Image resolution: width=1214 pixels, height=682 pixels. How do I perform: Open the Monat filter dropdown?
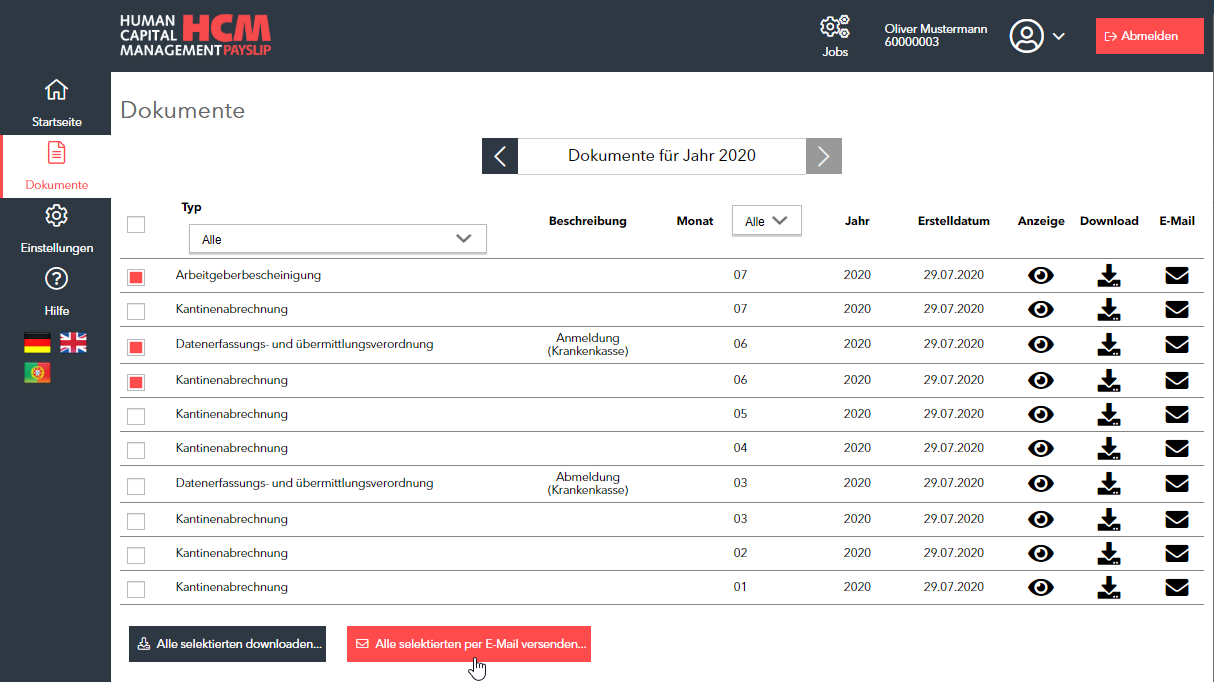click(x=767, y=221)
